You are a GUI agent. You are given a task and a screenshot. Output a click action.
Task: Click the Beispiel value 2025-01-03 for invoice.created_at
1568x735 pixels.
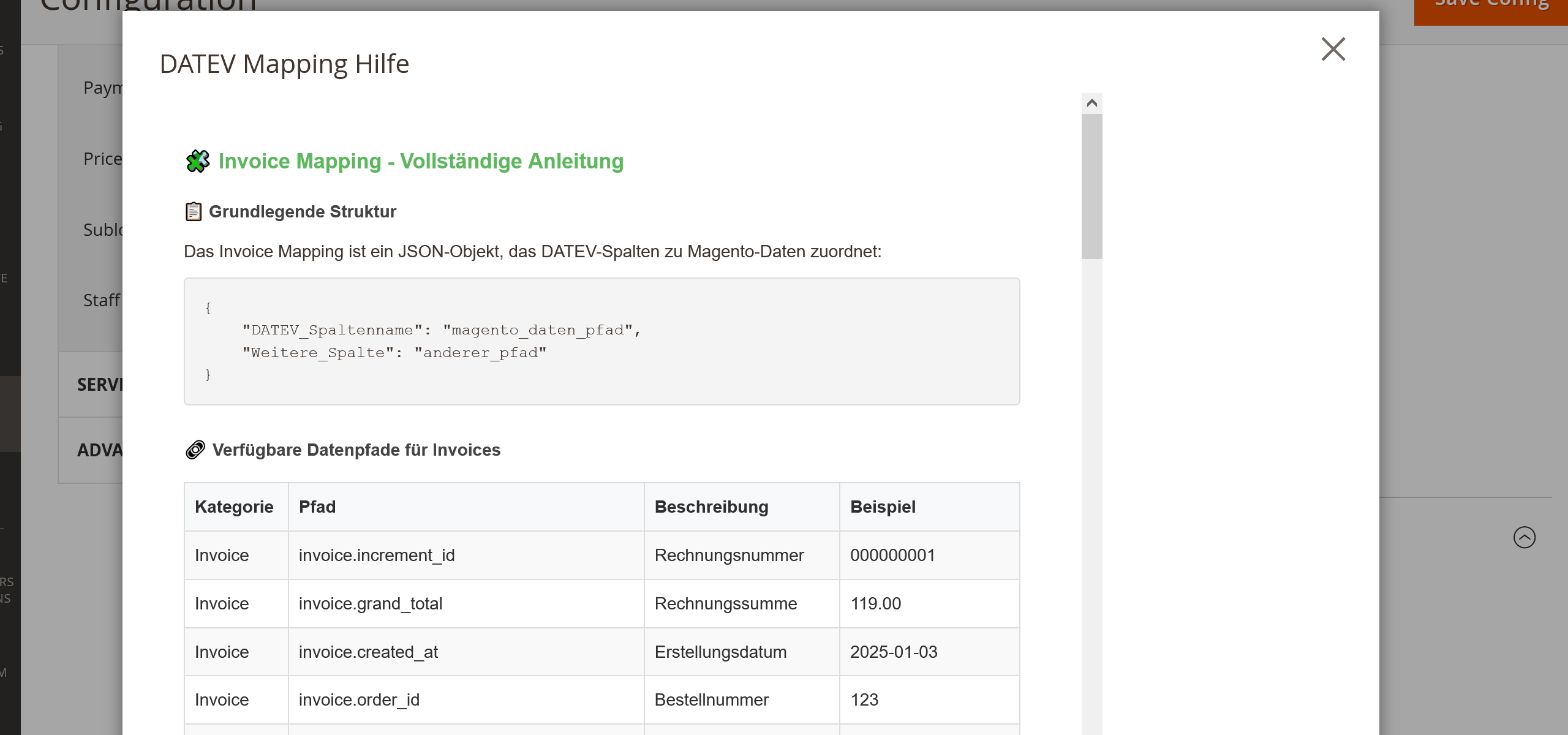point(894,652)
